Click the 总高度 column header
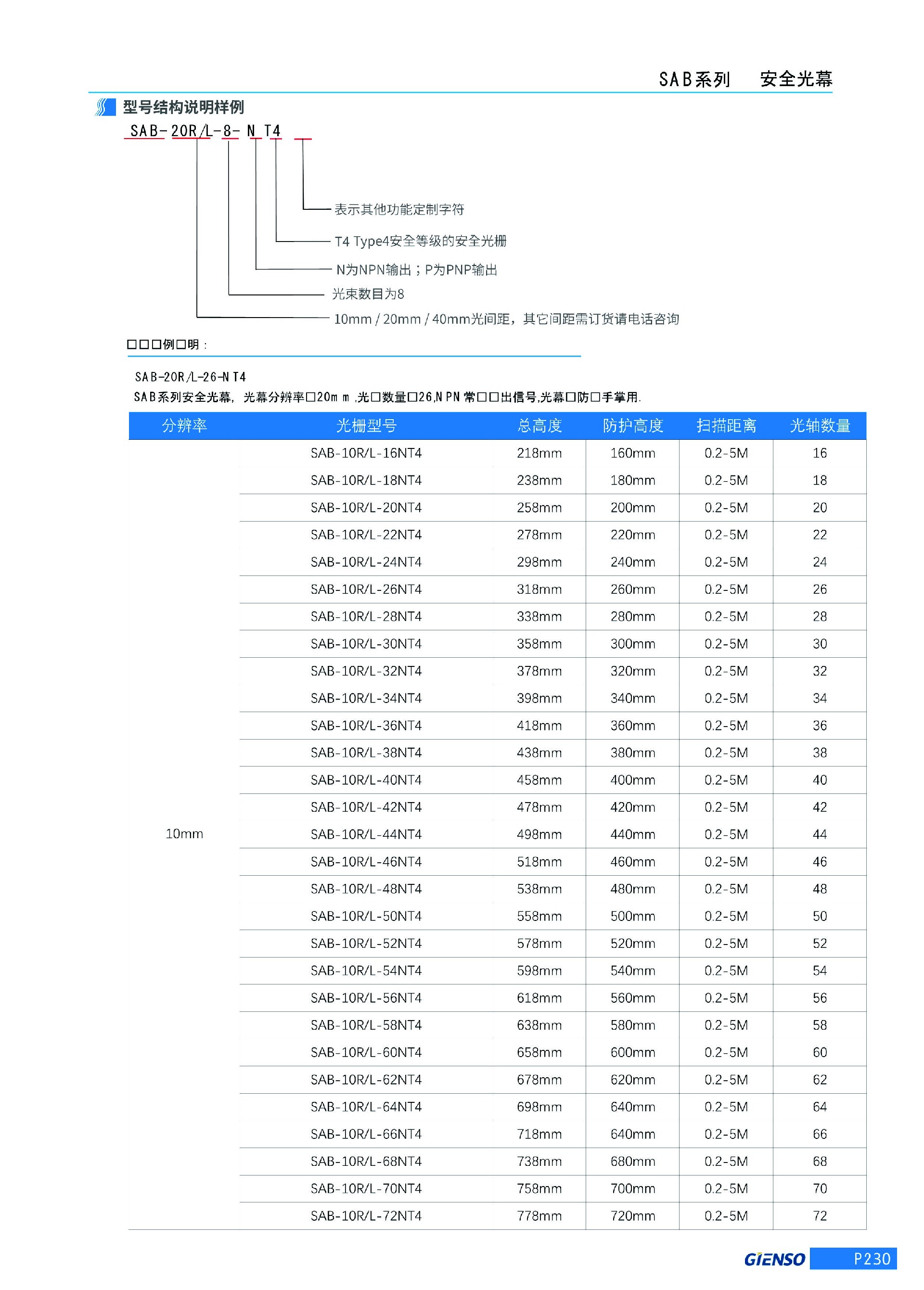The height and width of the screenshot is (1290, 924). [x=539, y=425]
